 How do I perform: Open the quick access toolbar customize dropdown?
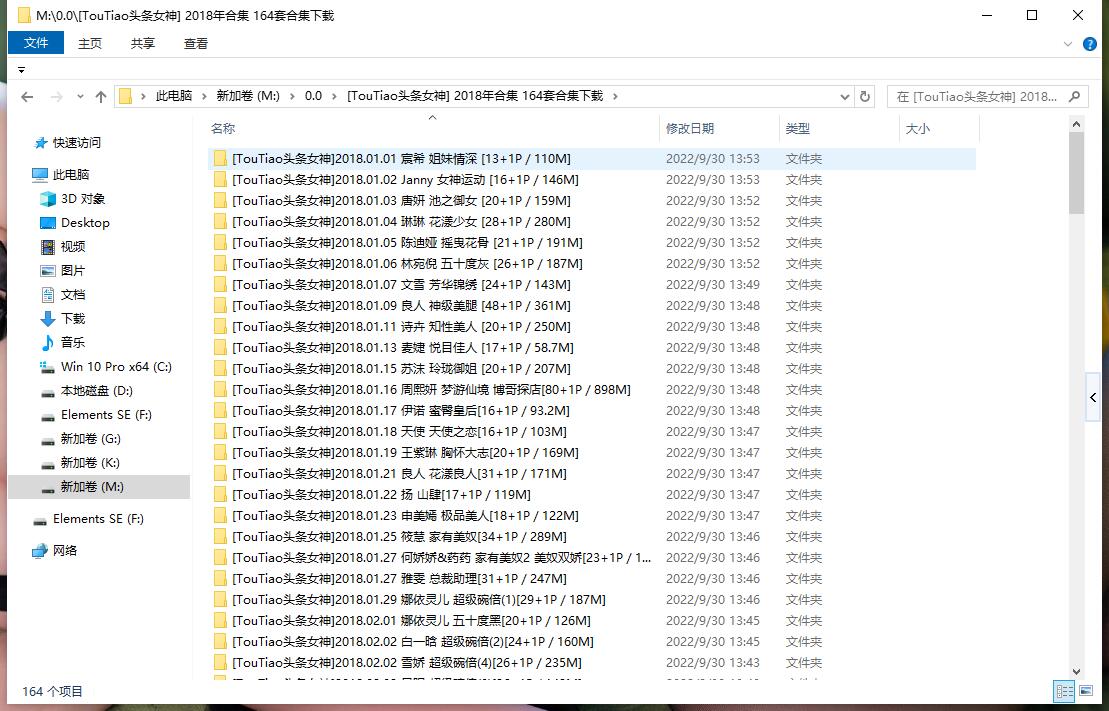pos(21,70)
